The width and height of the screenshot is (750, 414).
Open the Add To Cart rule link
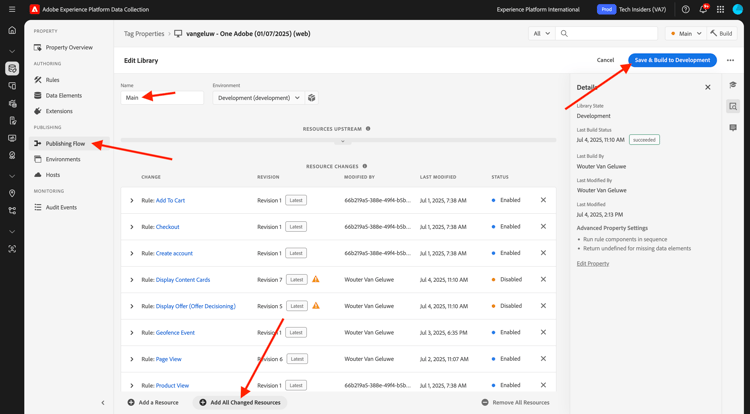(x=170, y=200)
